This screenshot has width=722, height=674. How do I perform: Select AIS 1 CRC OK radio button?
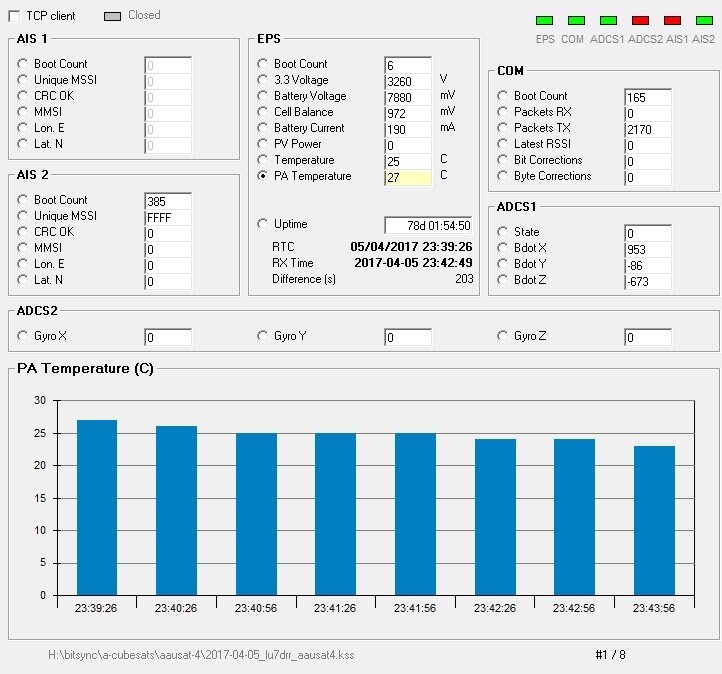point(22,96)
